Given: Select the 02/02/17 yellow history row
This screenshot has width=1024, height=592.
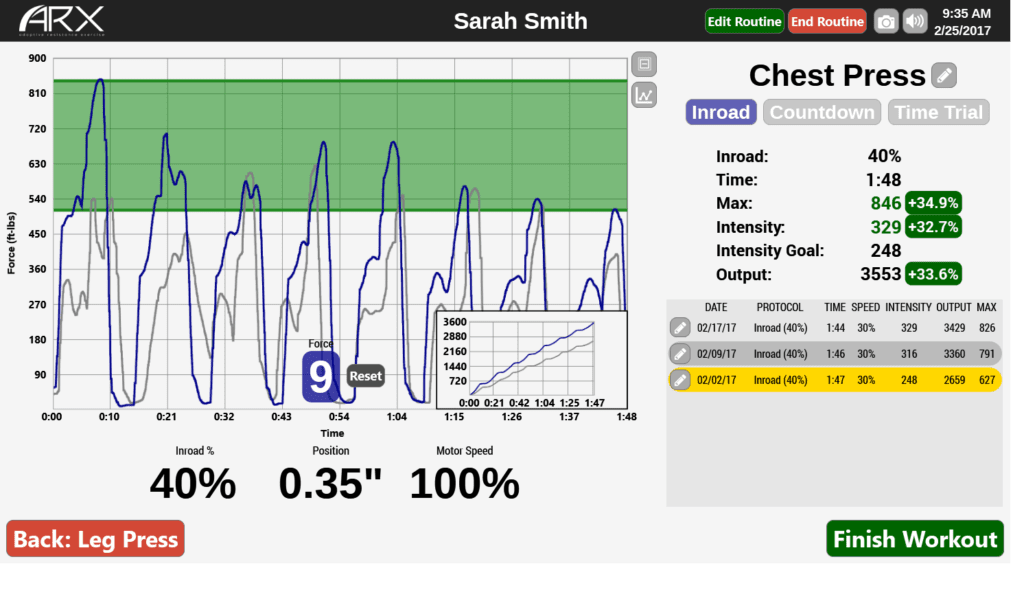Looking at the screenshot, I should [x=835, y=380].
